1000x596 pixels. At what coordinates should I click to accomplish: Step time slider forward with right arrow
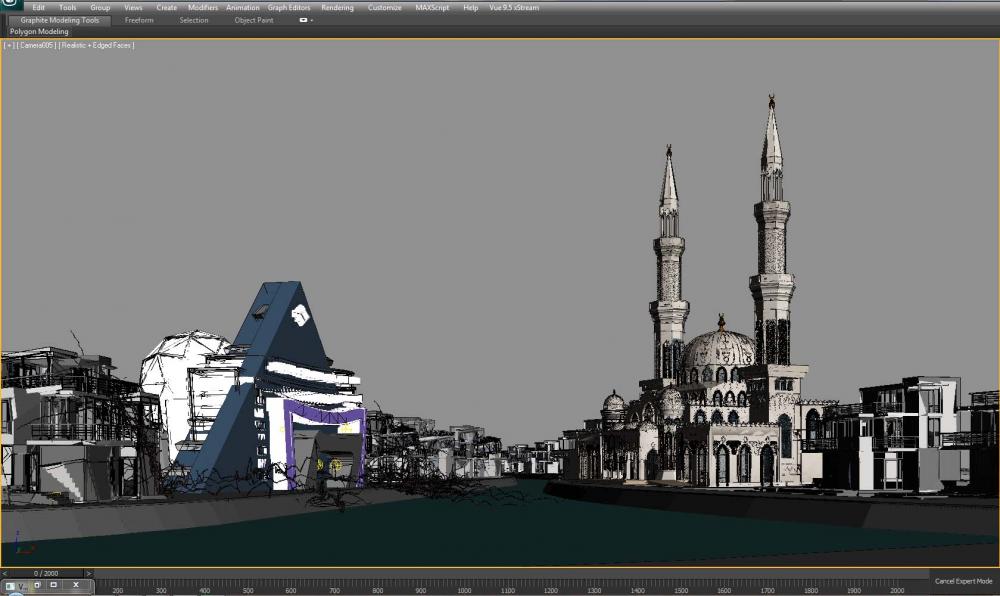(x=87, y=574)
